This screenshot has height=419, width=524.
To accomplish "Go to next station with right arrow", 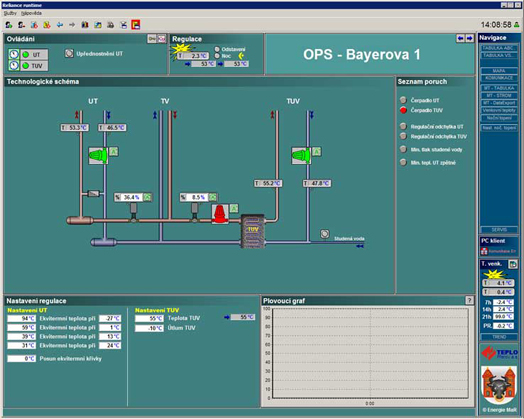I will click(x=470, y=38).
